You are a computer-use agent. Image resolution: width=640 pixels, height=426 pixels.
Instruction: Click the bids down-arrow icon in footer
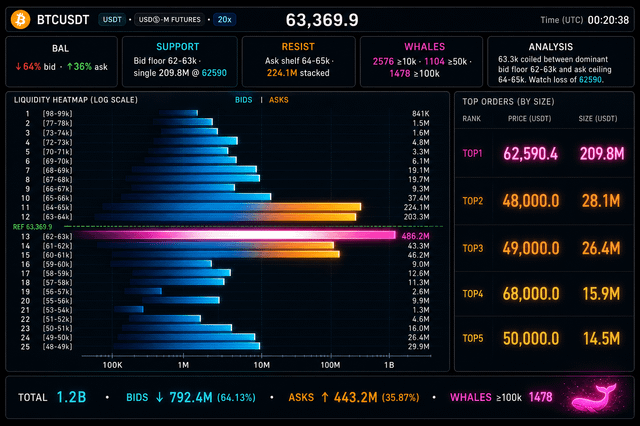(160, 397)
